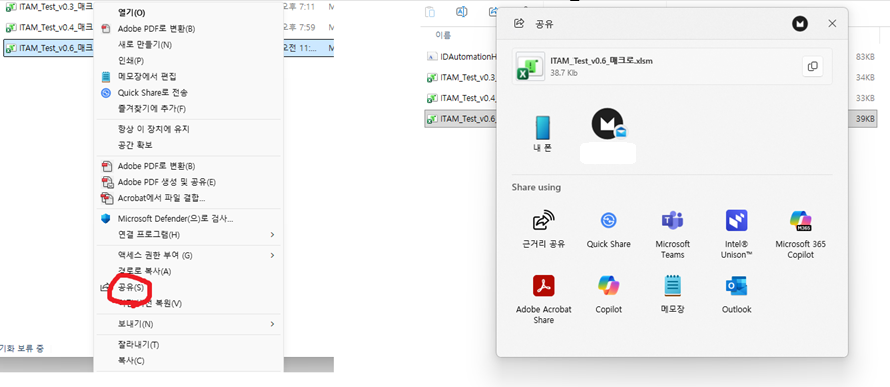Choose 잘라내기(T) from context menu
The width and height of the screenshot is (890, 387).
coord(138,344)
